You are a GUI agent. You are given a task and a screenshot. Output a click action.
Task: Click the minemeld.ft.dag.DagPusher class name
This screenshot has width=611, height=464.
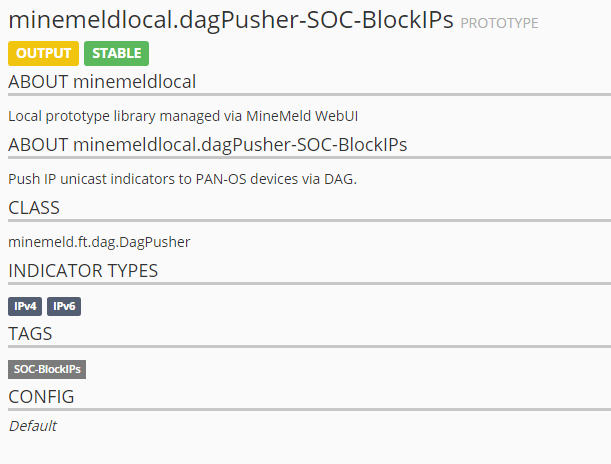(x=99, y=242)
